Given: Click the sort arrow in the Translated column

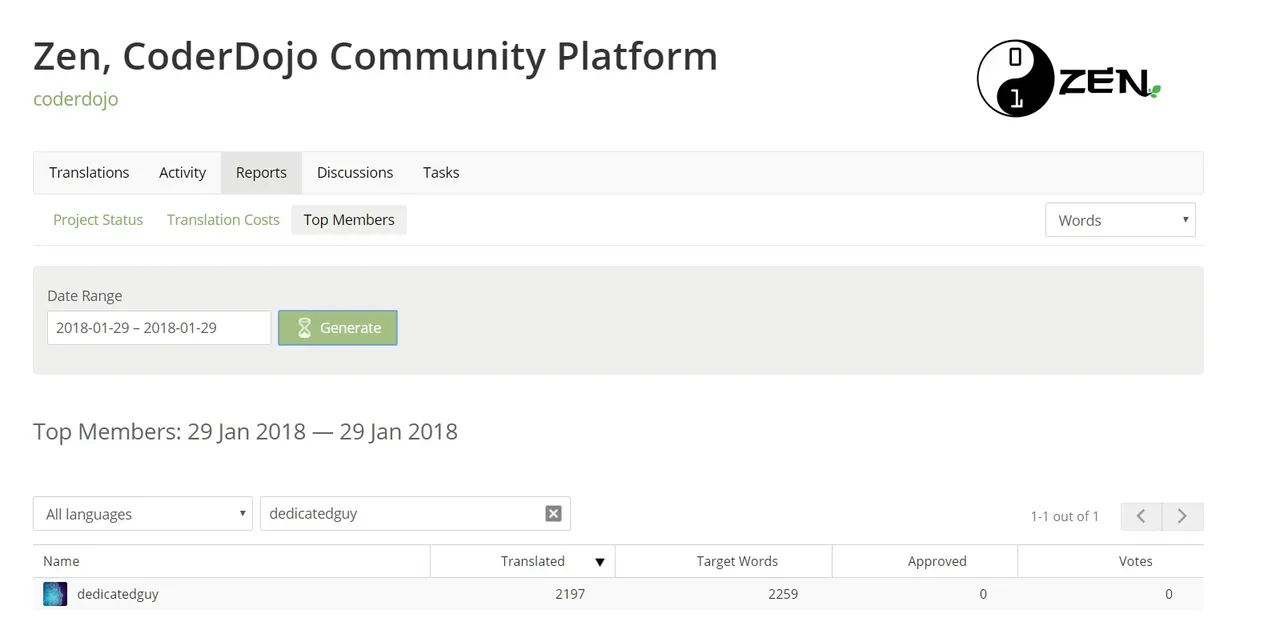Looking at the screenshot, I should (x=600, y=562).
